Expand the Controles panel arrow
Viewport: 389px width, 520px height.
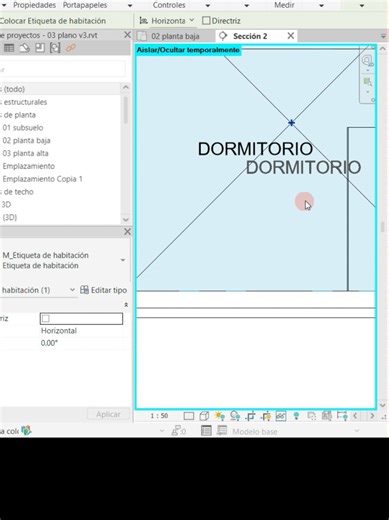(208, 5)
